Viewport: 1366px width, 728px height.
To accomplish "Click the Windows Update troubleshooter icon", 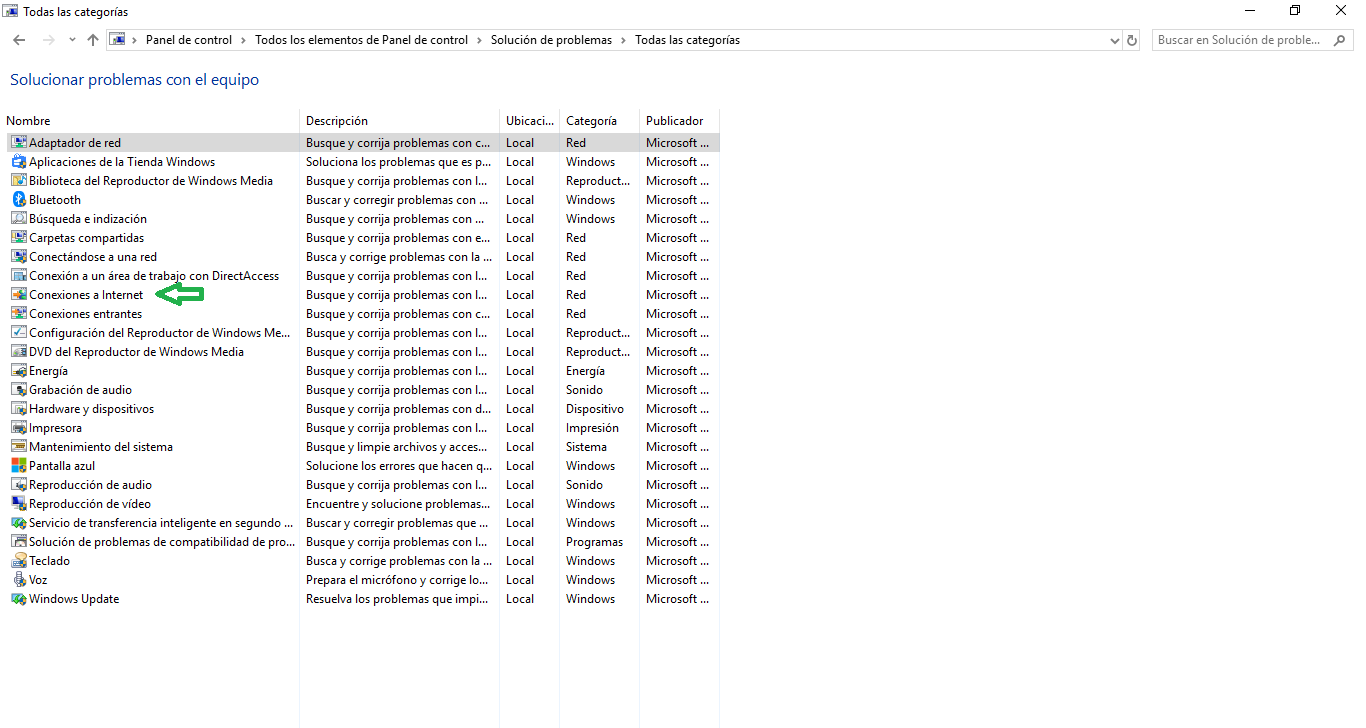I will pyautogui.click(x=19, y=599).
